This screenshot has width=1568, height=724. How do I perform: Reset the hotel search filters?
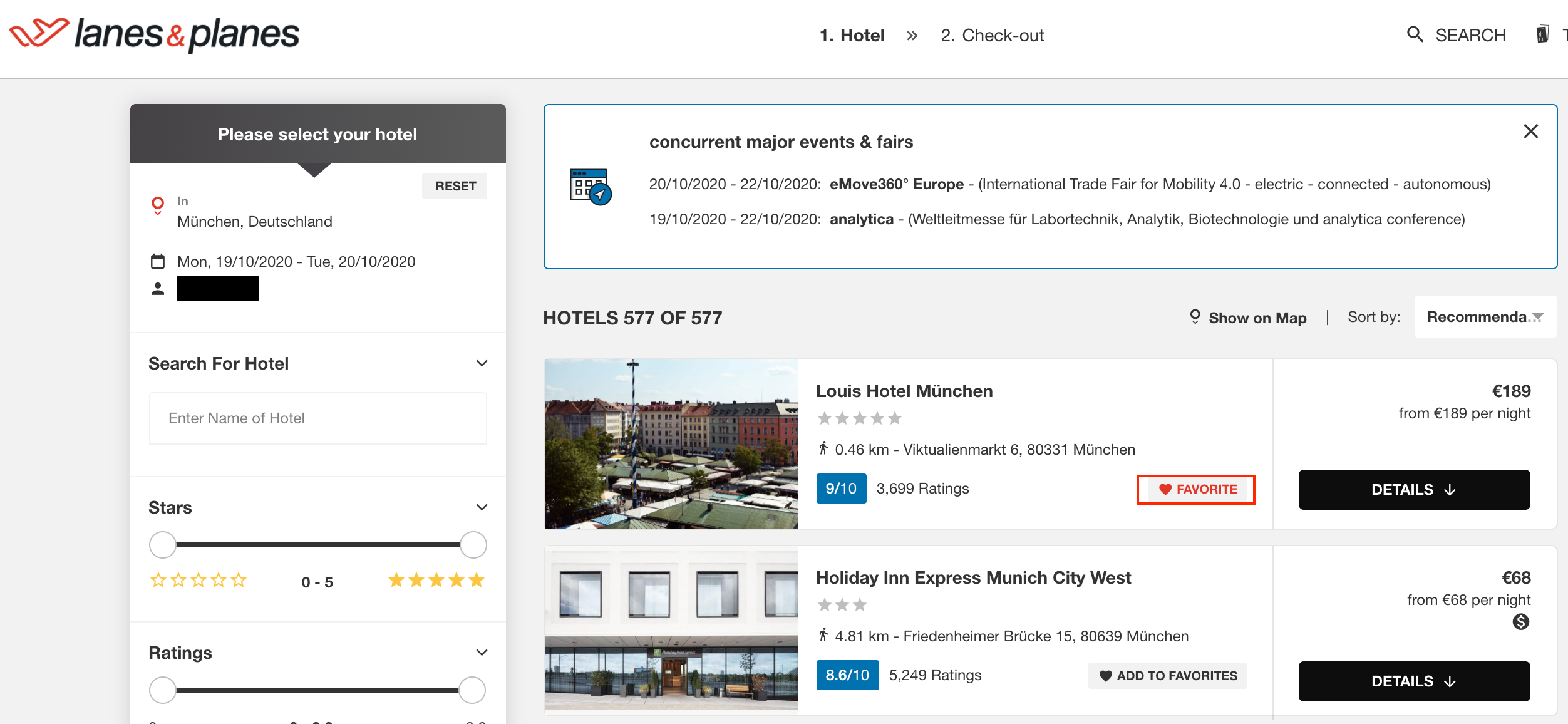point(455,186)
